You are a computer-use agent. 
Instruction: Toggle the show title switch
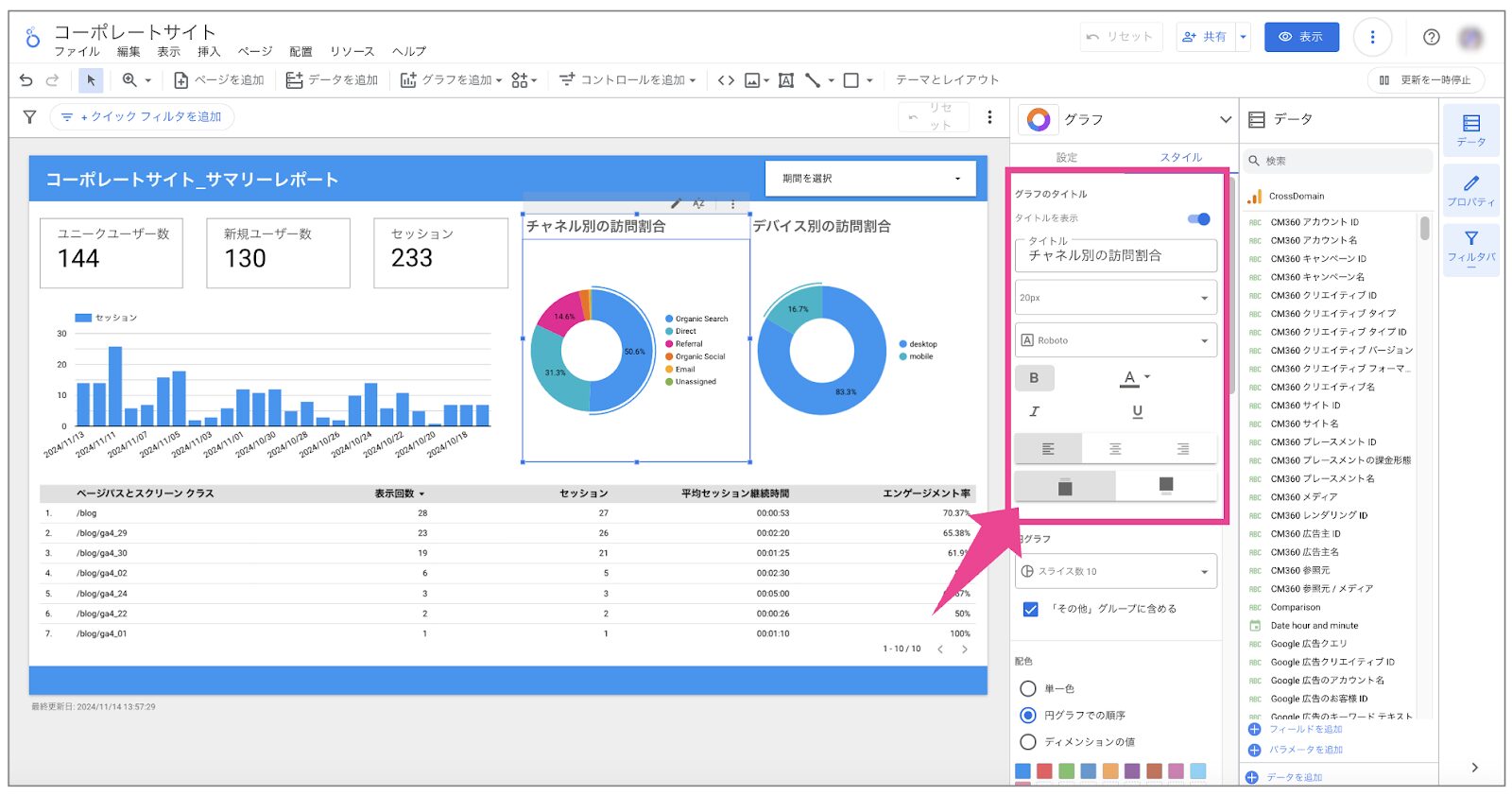(1199, 219)
